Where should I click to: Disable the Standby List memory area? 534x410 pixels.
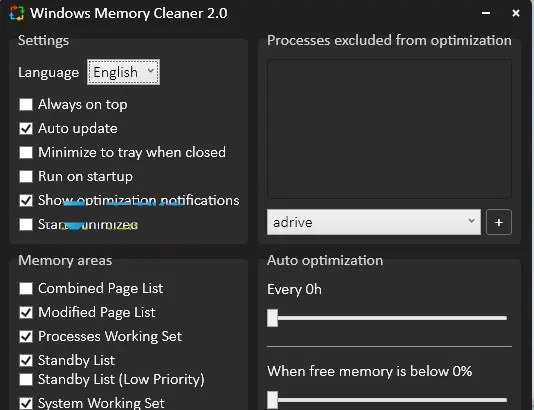[x=26, y=360]
